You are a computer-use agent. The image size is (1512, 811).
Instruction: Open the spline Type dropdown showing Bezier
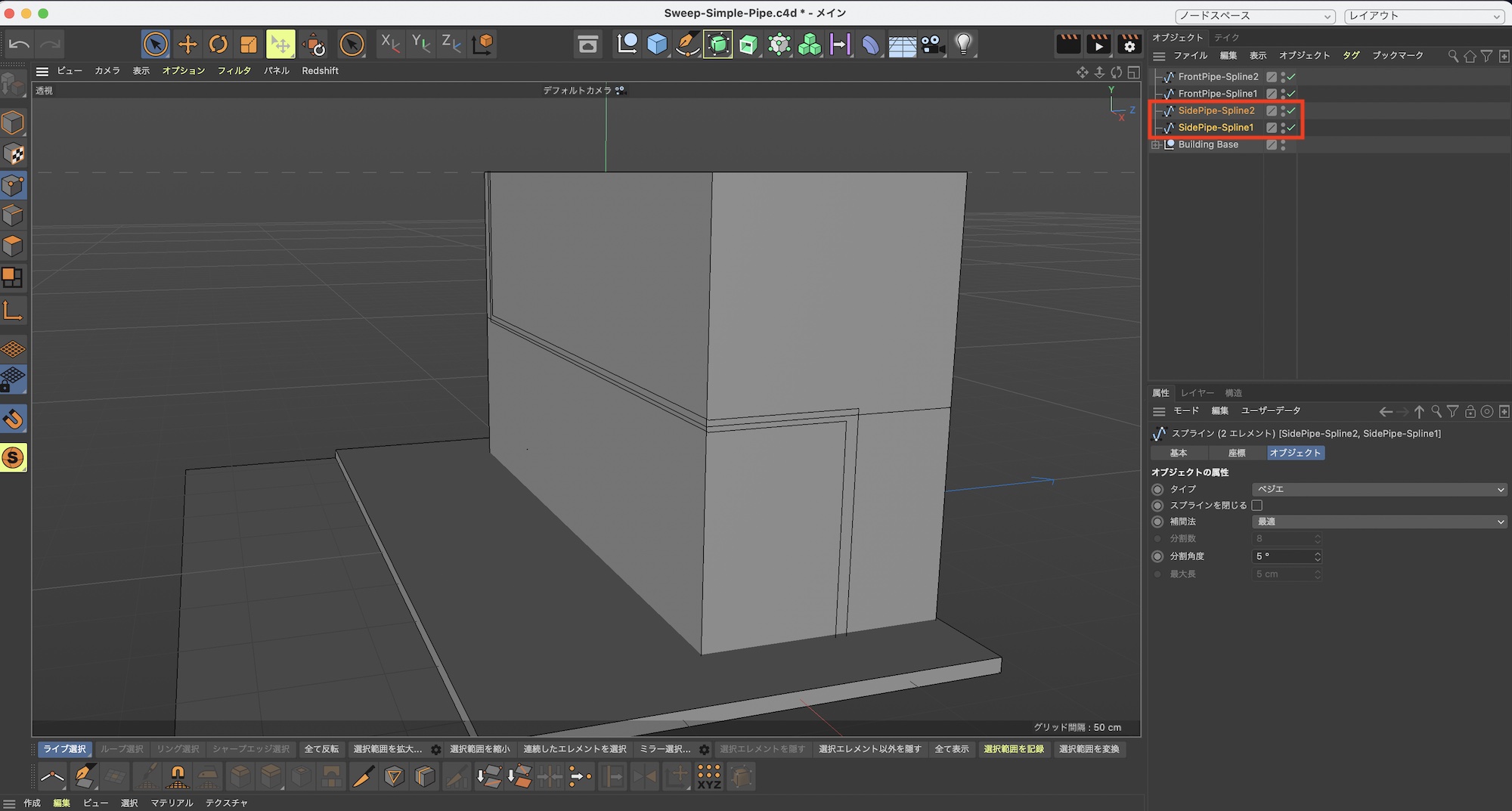pyautogui.click(x=1379, y=490)
